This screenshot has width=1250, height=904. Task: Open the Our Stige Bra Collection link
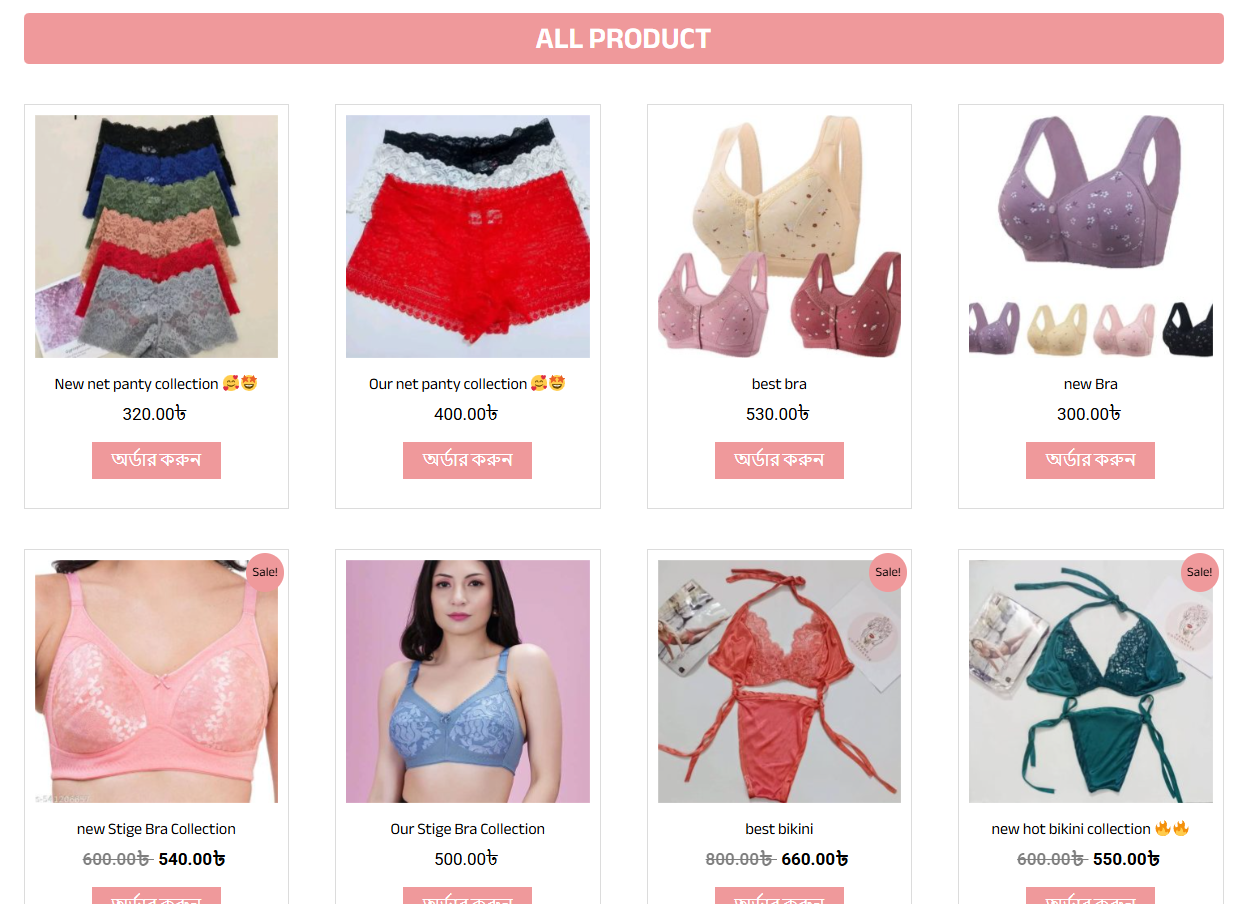(467, 829)
